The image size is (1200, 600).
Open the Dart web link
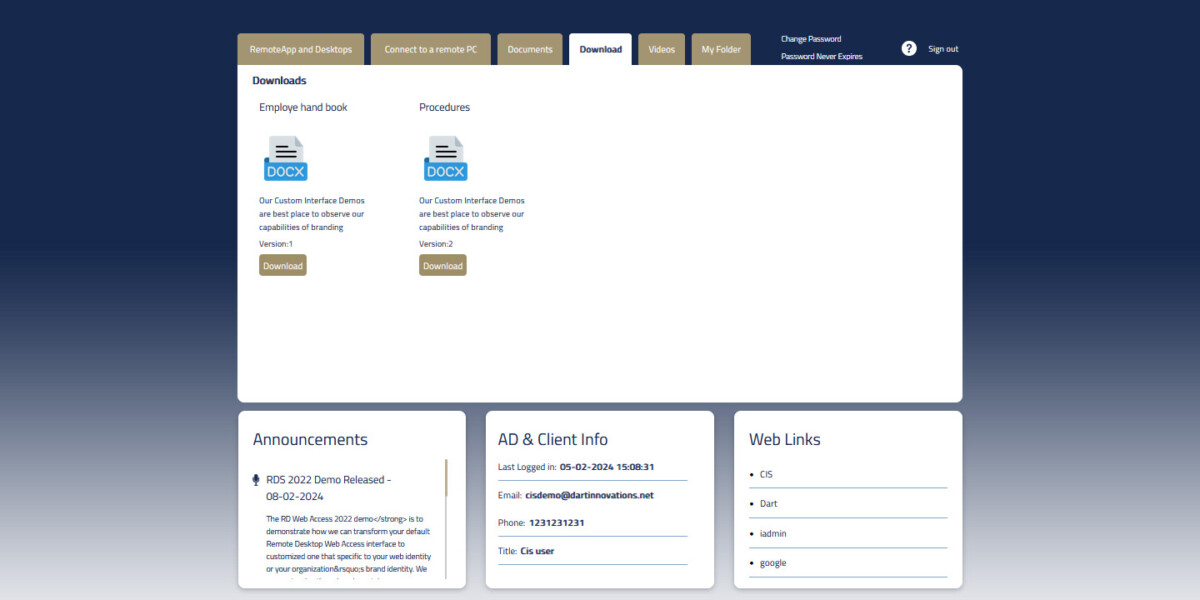(768, 504)
